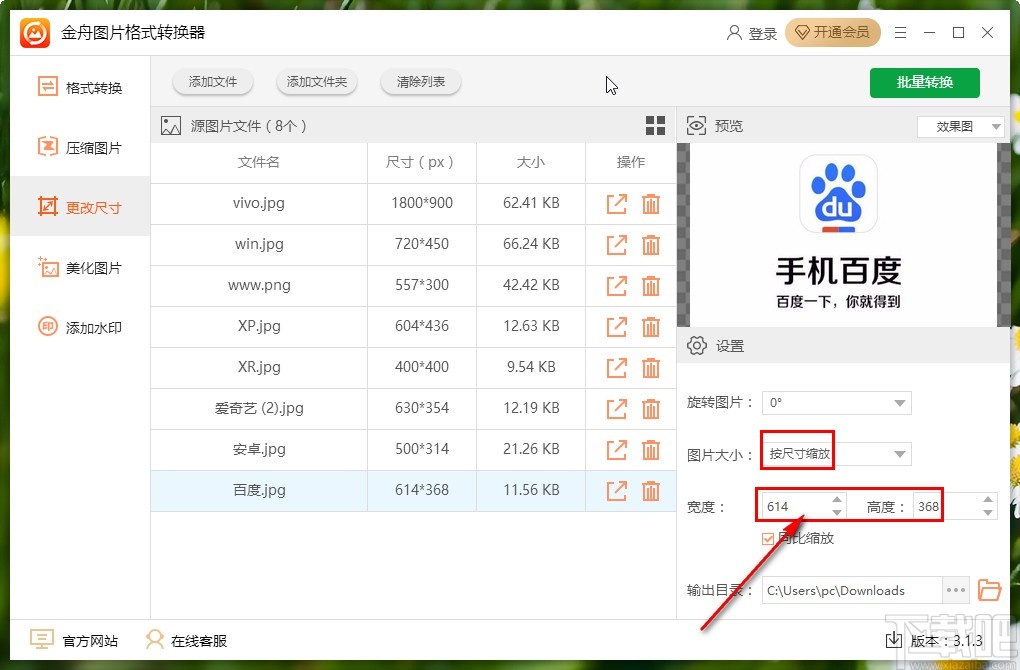Click the 批量转换 button
This screenshot has width=1020, height=670.
tap(924, 83)
